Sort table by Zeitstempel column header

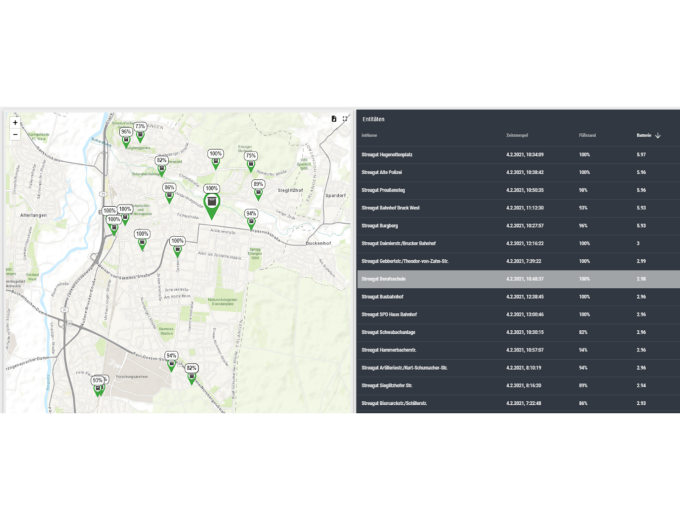pos(517,135)
